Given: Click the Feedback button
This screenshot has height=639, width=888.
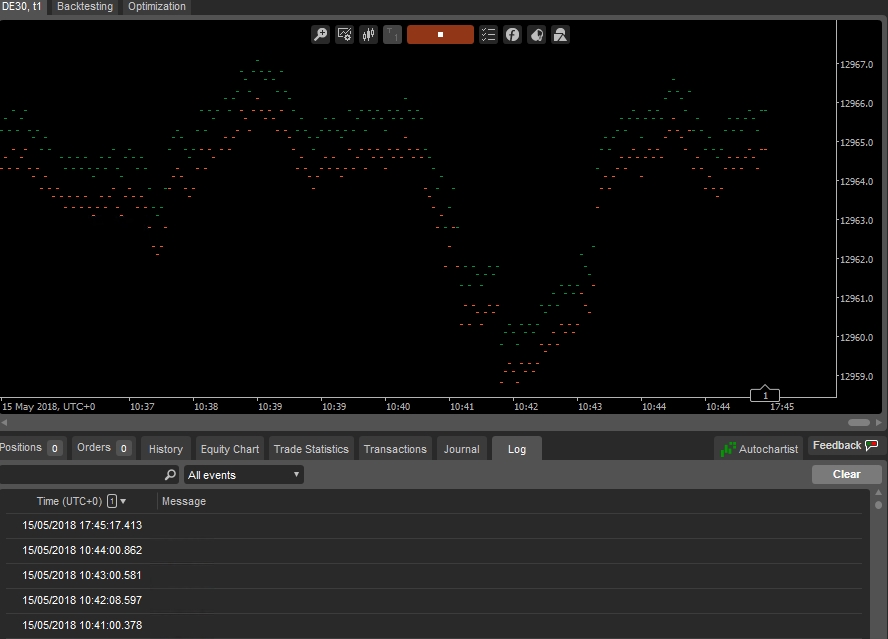Looking at the screenshot, I should pos(844,445).
